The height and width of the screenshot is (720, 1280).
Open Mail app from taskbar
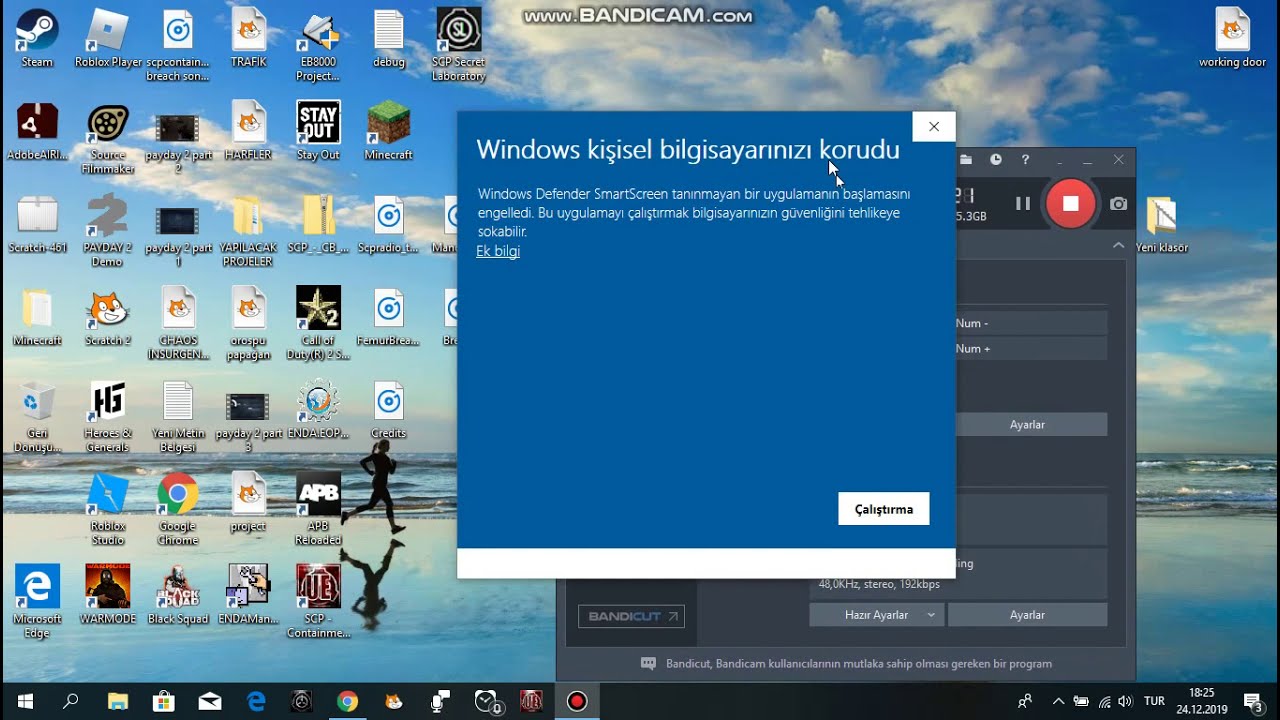[210, 701]
